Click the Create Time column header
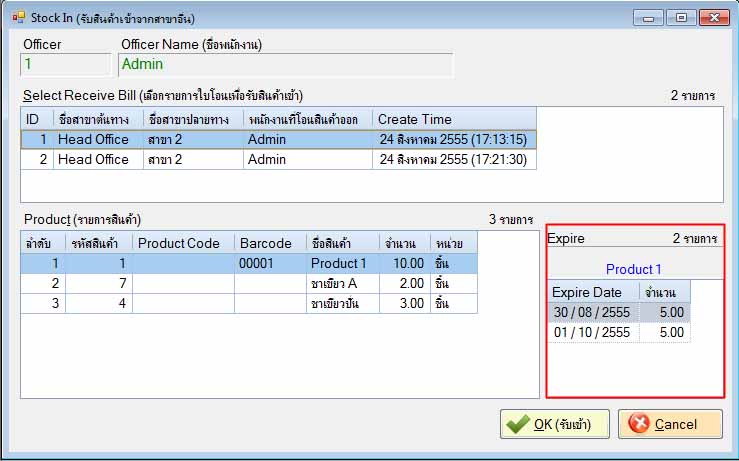 click(x=454, y=119)
